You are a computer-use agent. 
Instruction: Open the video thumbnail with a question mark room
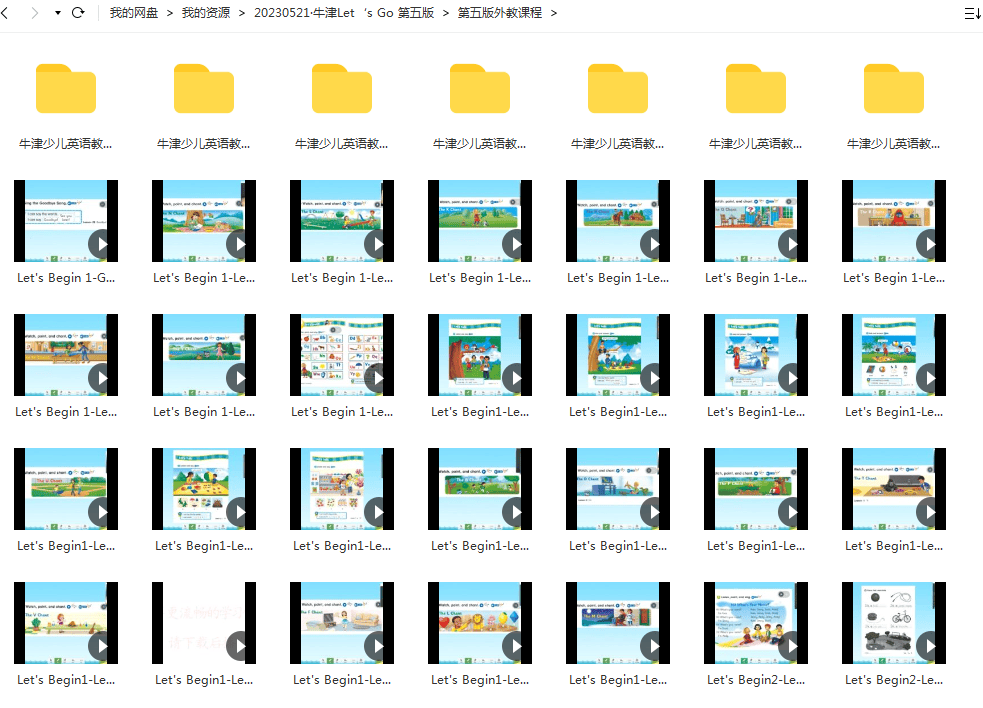(755, 221)
